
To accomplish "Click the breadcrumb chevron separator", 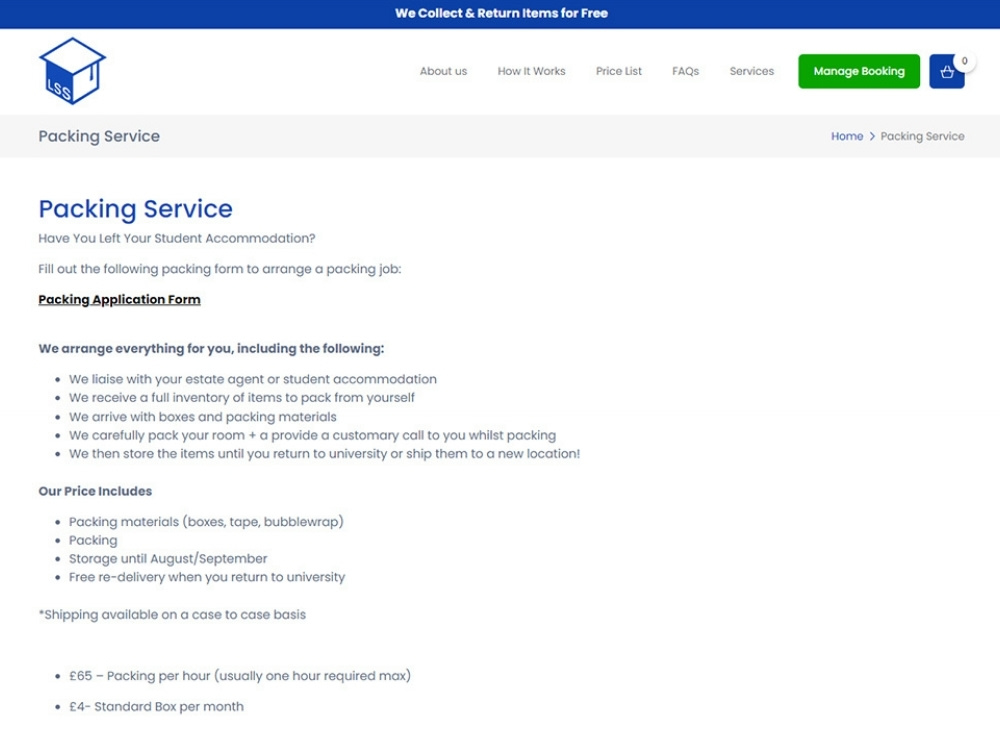I will pos(872,136).
